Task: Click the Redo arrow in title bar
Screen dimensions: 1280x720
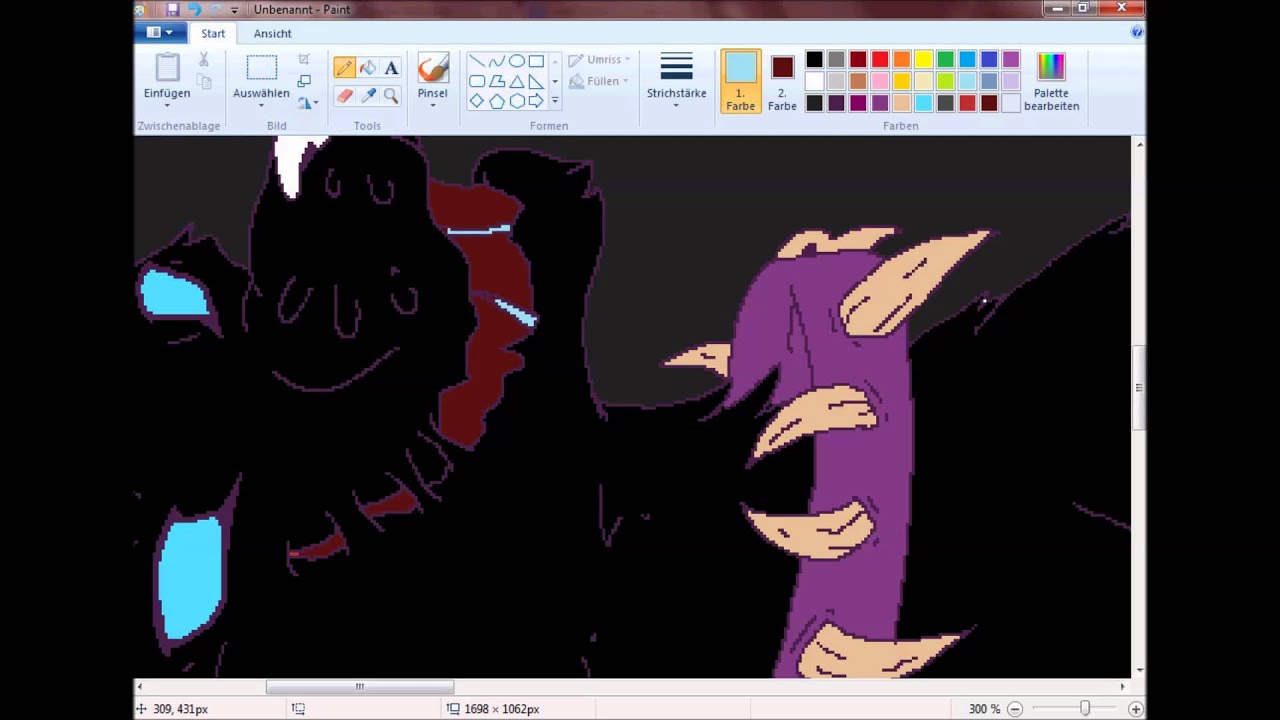Action: (215, 9)
